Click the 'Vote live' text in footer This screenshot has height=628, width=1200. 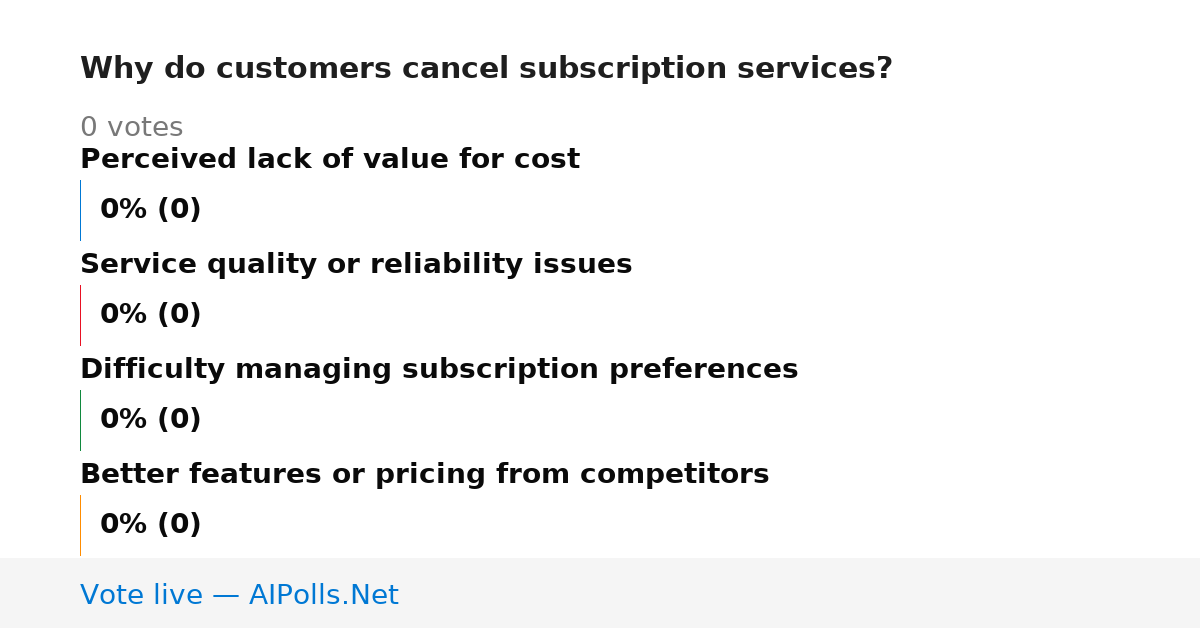click(141, 596)
